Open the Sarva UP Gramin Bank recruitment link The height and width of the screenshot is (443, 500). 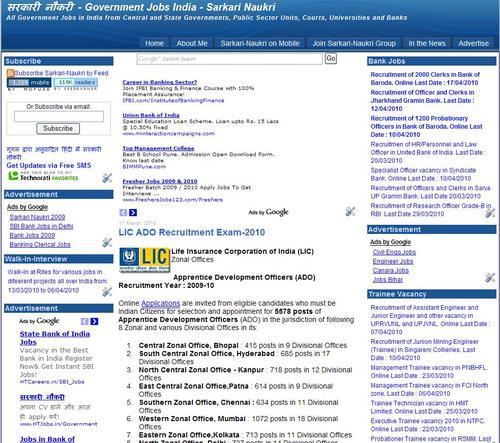pos(430,192)
